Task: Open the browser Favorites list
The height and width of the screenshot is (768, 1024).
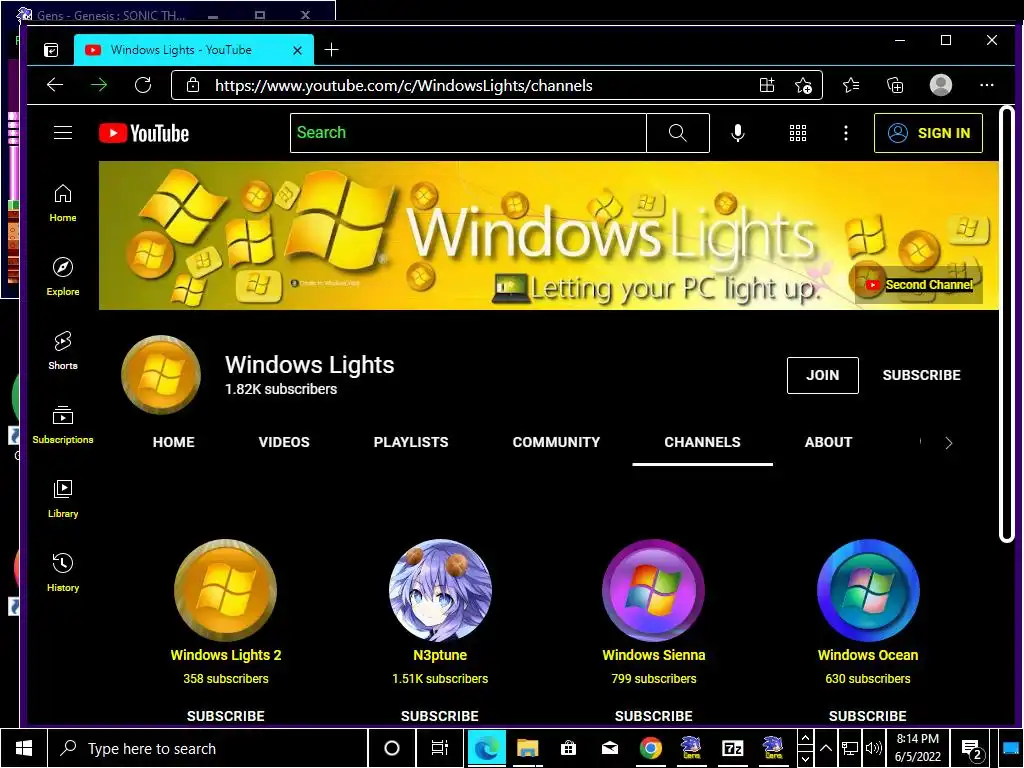Action: pyautogui.click(x=851, y=85)
